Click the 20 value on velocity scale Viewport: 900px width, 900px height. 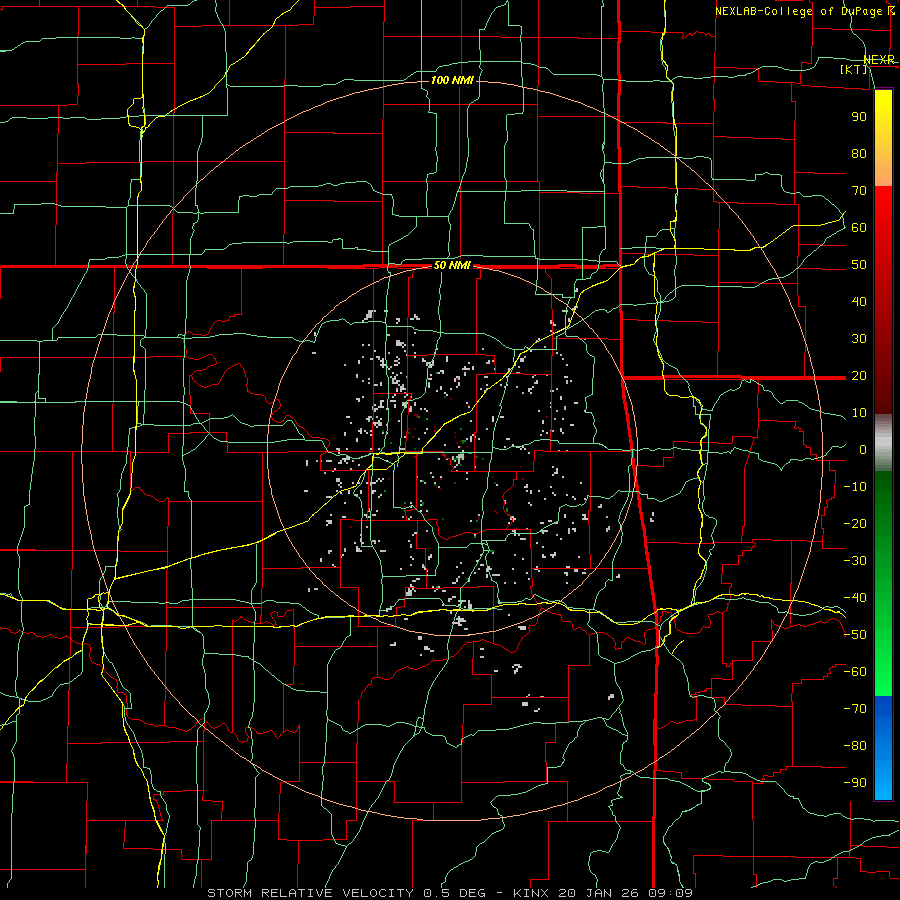click(x=859, y=376)
